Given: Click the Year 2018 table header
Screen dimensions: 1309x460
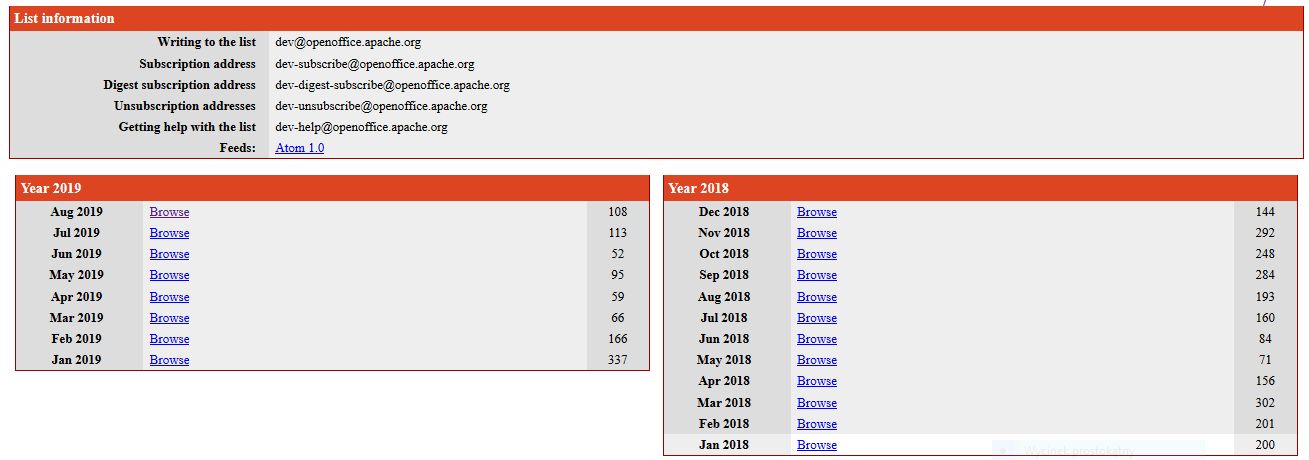Looking at the screenshot, I should tap(980, 188).
